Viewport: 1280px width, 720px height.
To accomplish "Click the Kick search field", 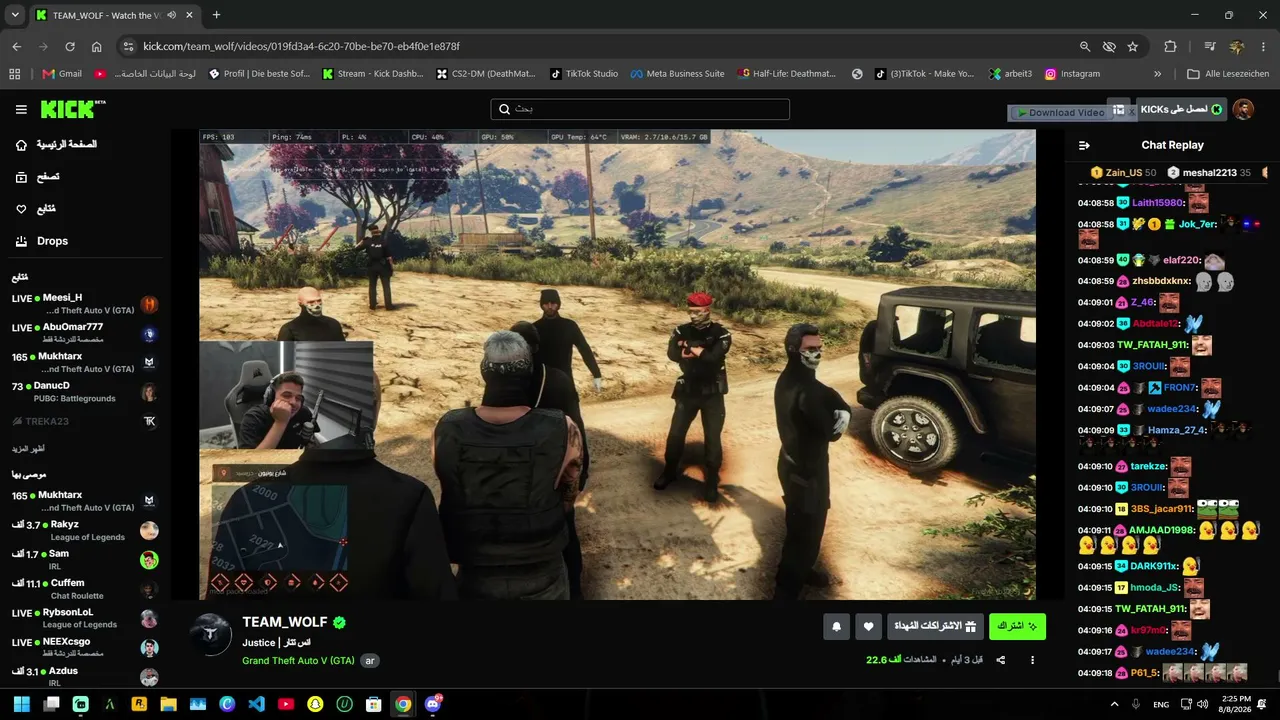I will click(x=640, y=109).
